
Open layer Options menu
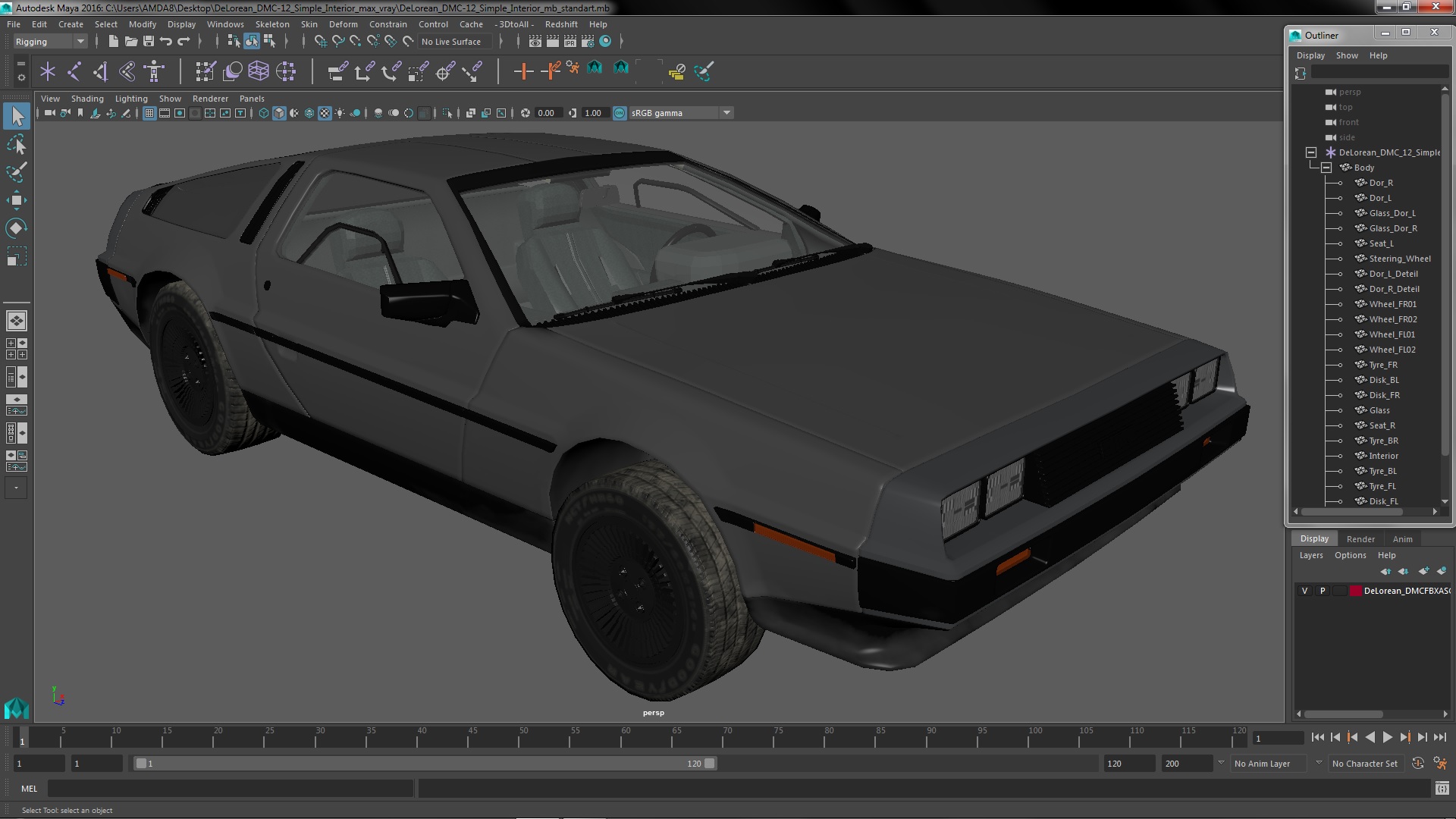tap(1350, 555)
